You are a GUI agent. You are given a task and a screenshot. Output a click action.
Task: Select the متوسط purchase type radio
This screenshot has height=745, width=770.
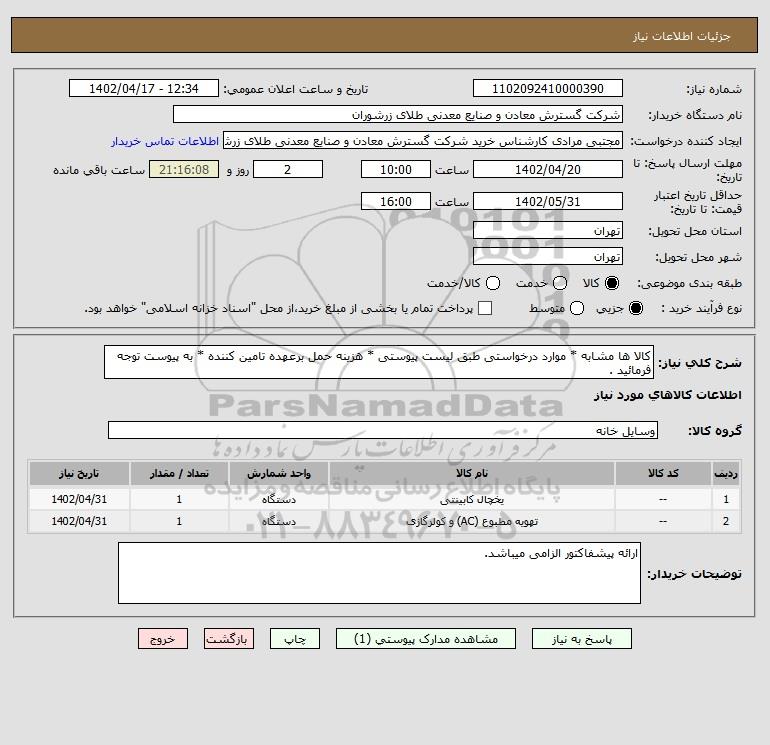click(577, 308)
